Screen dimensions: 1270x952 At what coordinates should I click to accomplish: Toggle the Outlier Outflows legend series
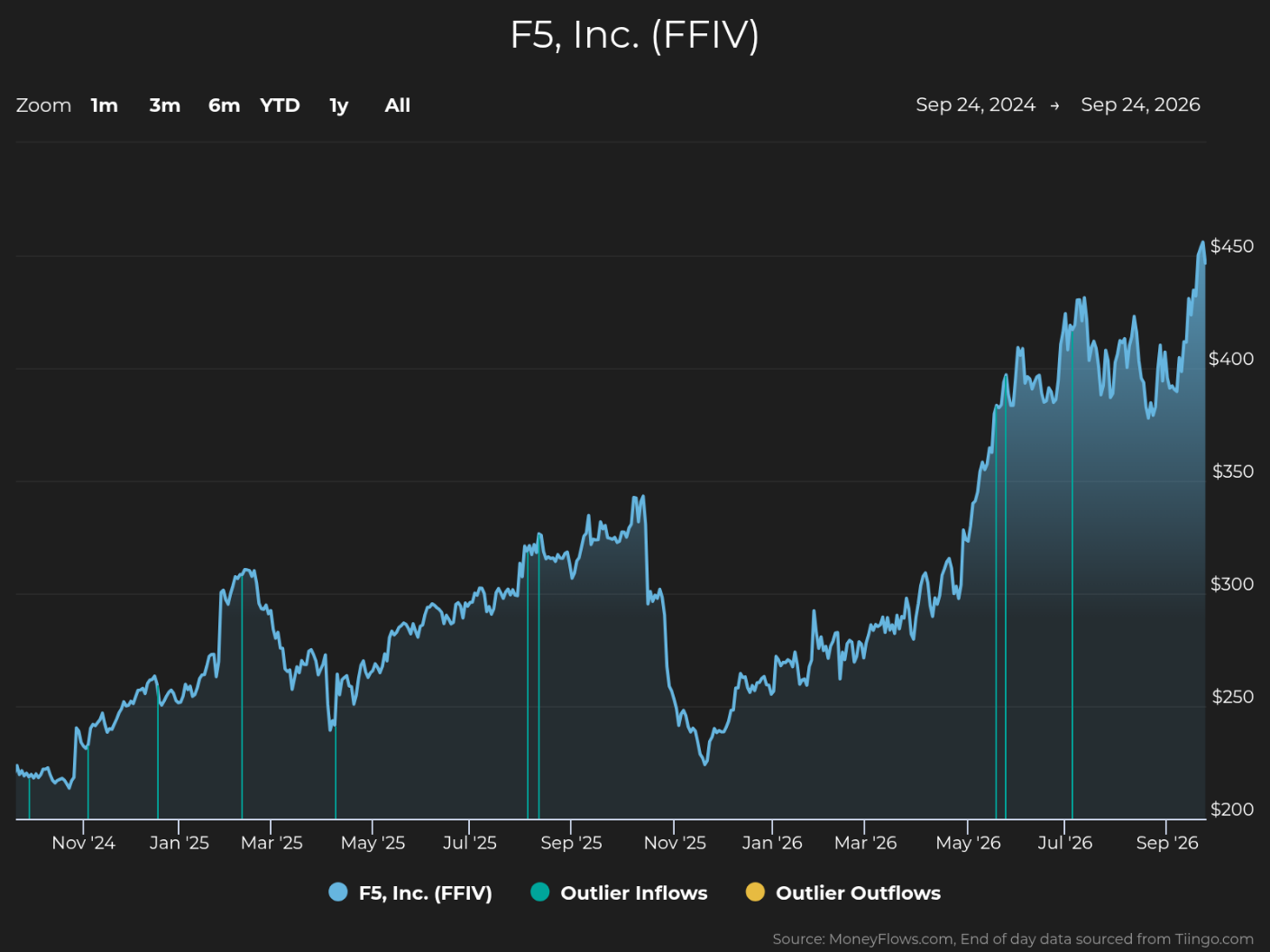[843, 892]
